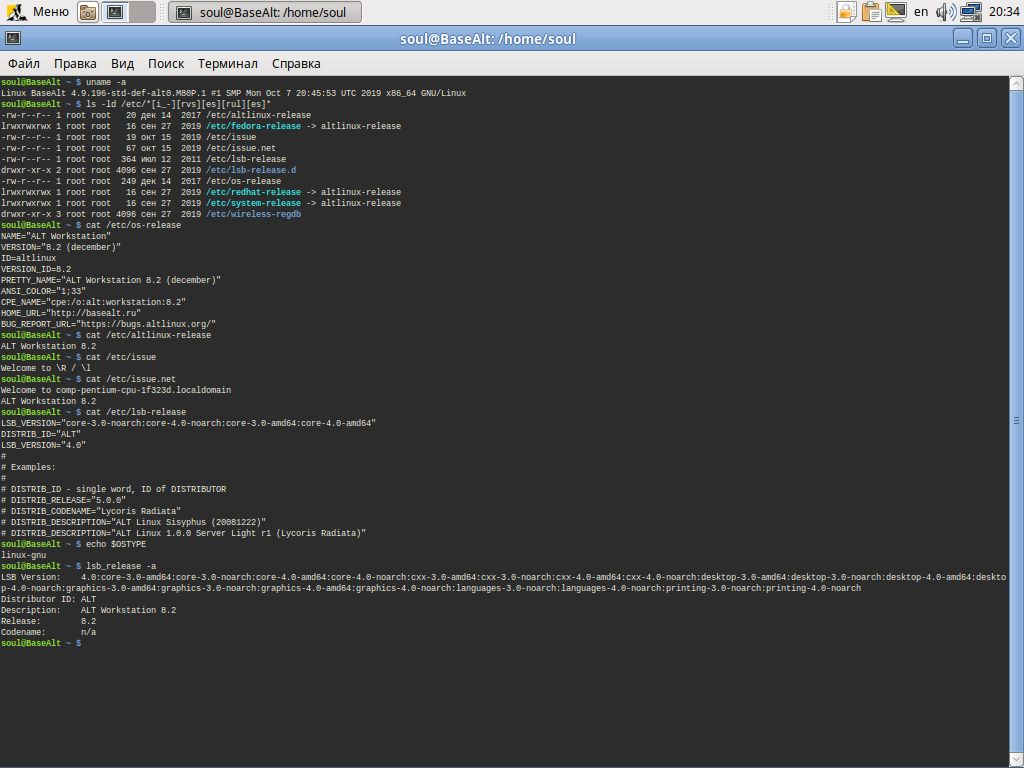
Task: Click the 'Linux BaseAlt 4.9.196-std-def-alt0.M80P.1' output line
Action: [233, 93]
